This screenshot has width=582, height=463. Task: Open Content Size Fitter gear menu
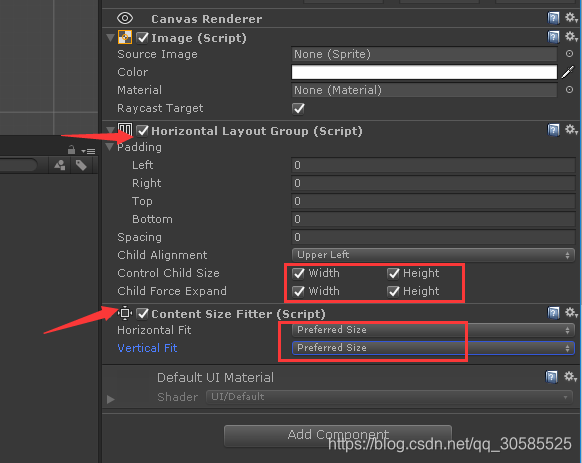571,313
